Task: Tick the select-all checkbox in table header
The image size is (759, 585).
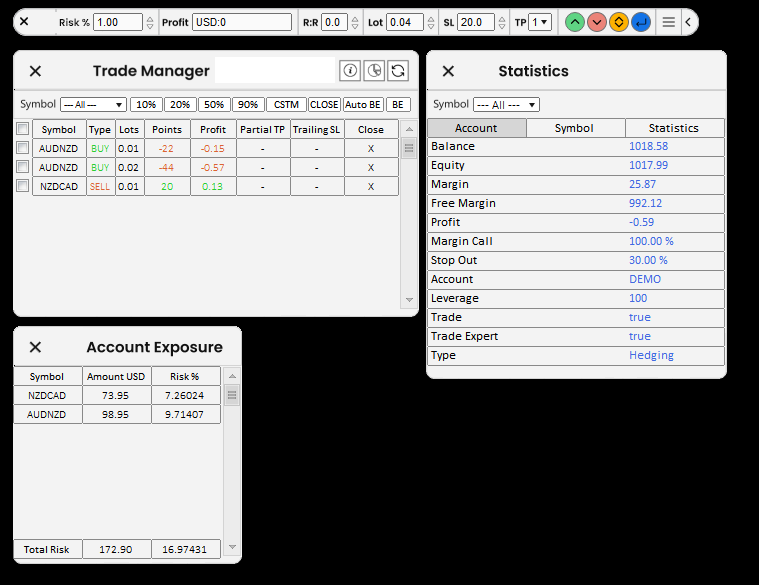Action: [22, 129]
